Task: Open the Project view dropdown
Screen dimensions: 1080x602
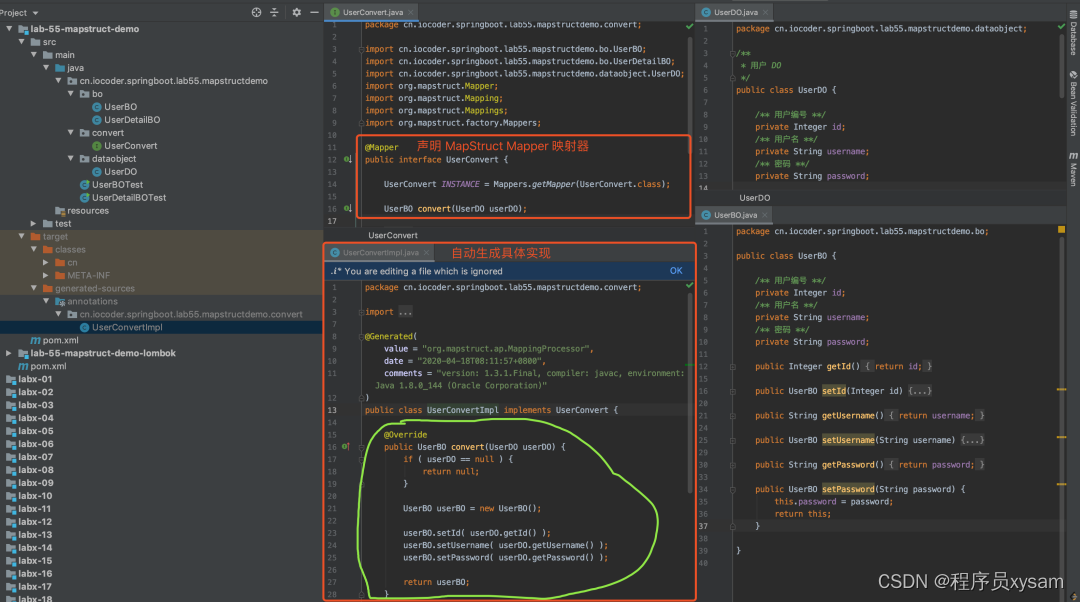Action: click(x=19, y=12)
